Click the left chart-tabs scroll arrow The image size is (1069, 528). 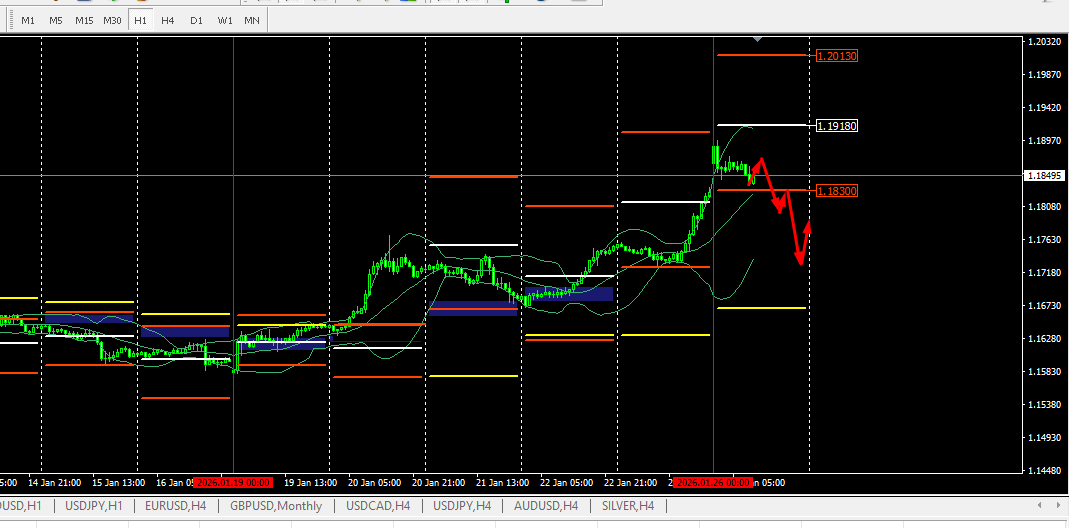[x=1039, y=505]
